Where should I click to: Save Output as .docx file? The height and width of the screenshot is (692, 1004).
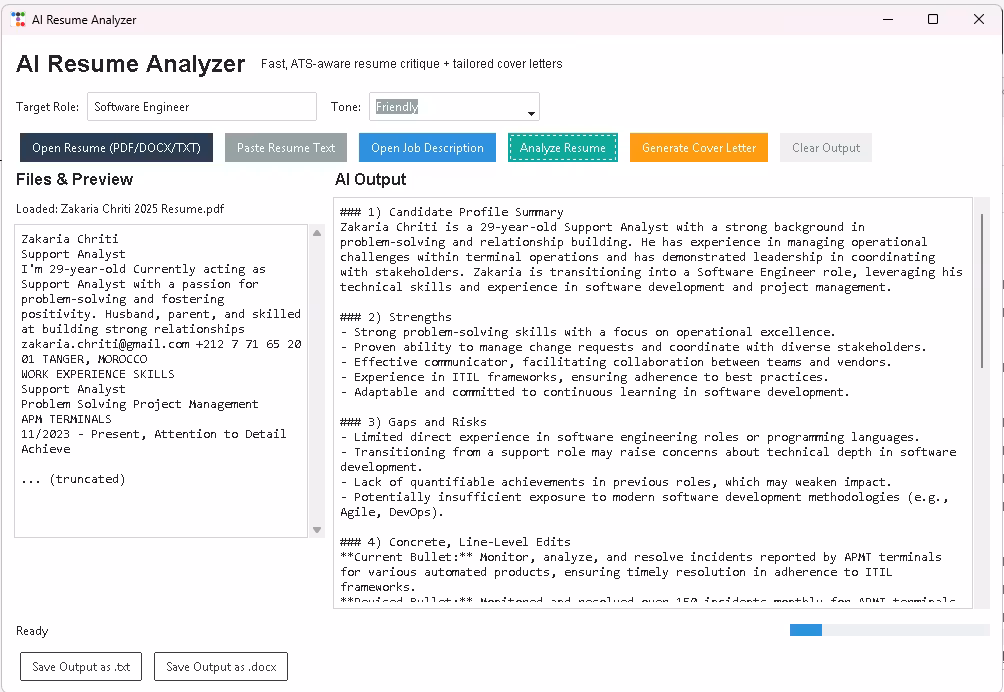pyautogui.click(x=221, y=667)
